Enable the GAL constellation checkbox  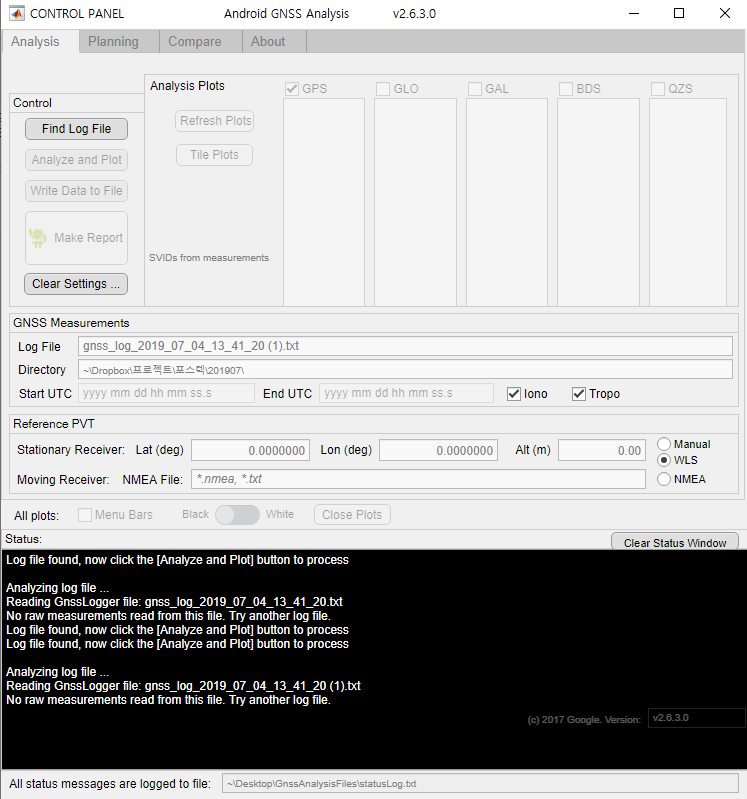click(x=475, y=89)
